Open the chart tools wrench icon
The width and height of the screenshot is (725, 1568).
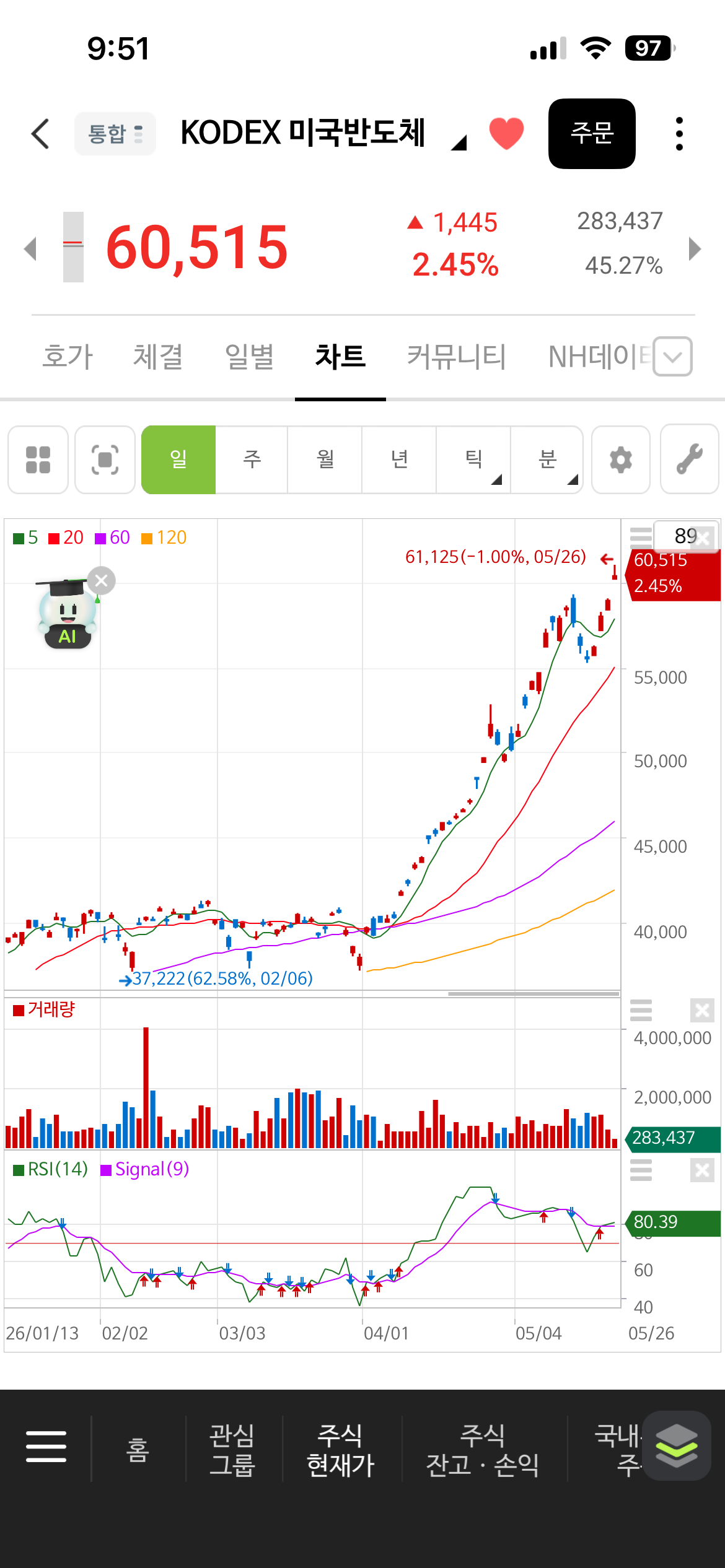coord(689,460)
